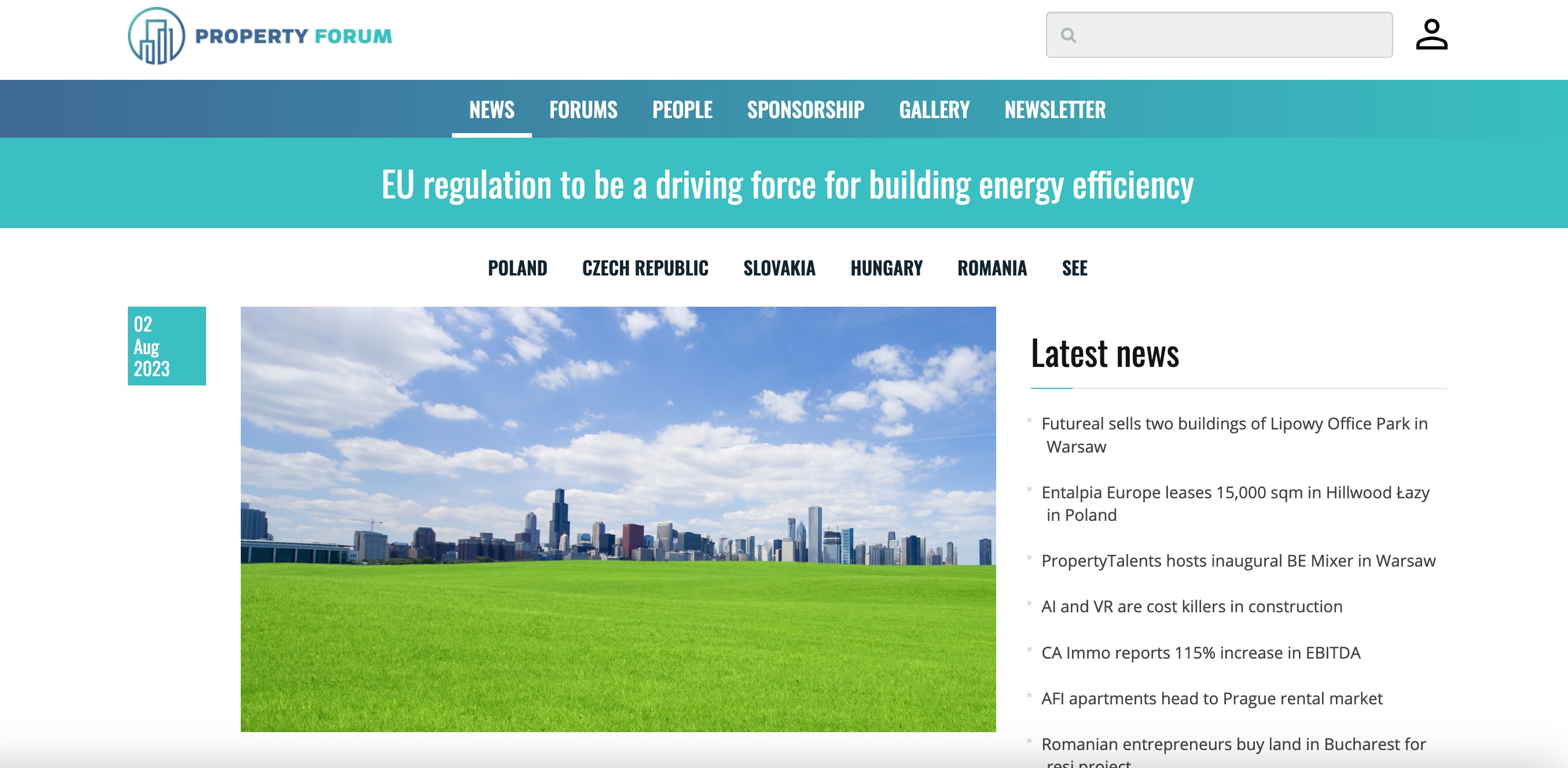This screenshot has width=1568, height=768.
Task: Open Futureal Lipowy Office Park news link
Action: tap(1234, 424)
